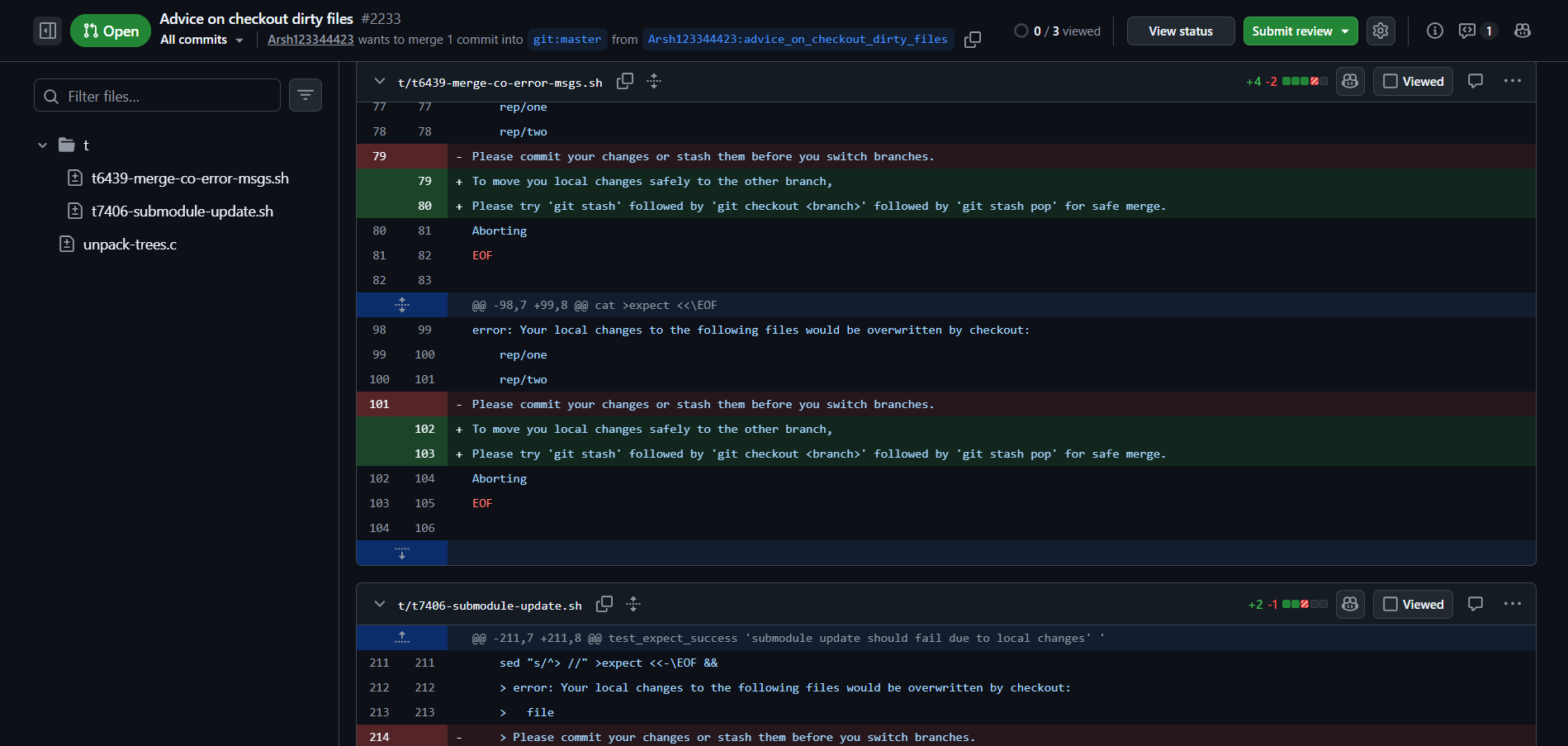Open the All commits dropdown

click(x=201, y=40)
